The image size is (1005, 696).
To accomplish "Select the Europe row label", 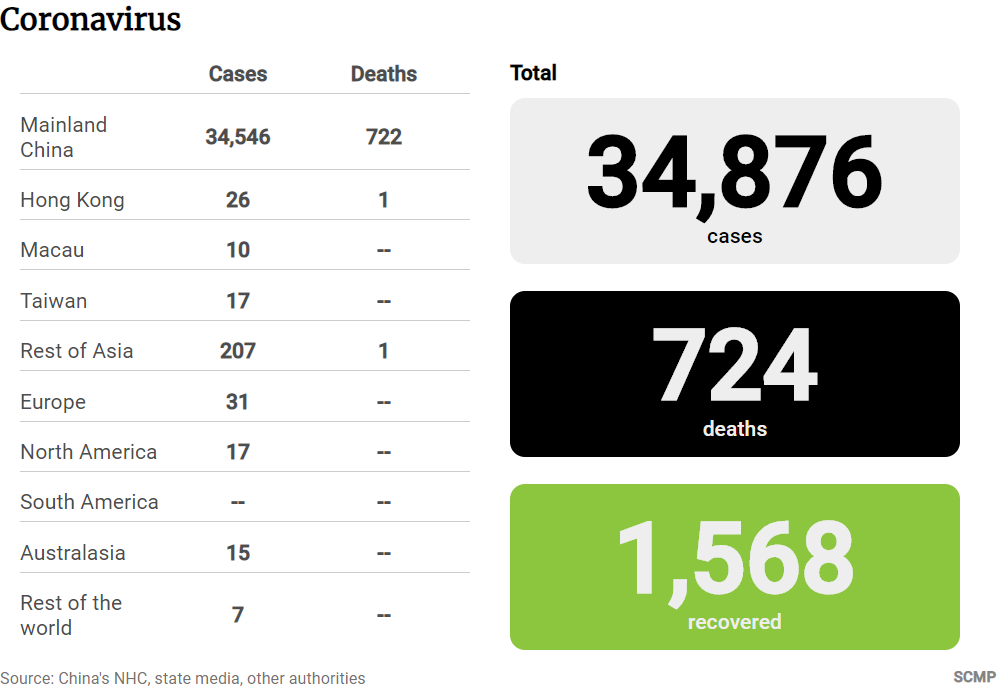I will (53, 402).
